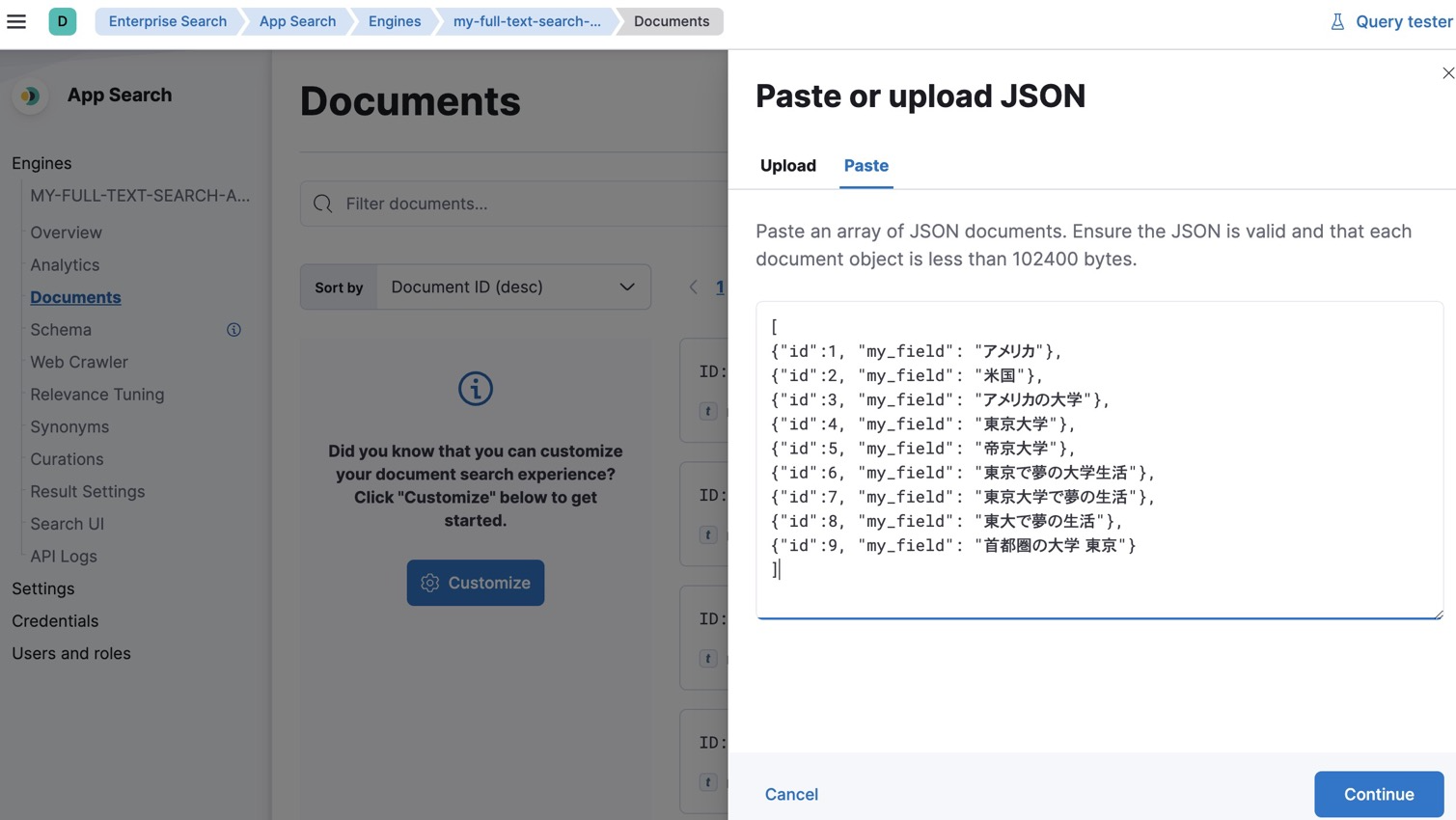1456x820 pixels.
Task: Open the hamburger navigation menu
Action: 16,21
